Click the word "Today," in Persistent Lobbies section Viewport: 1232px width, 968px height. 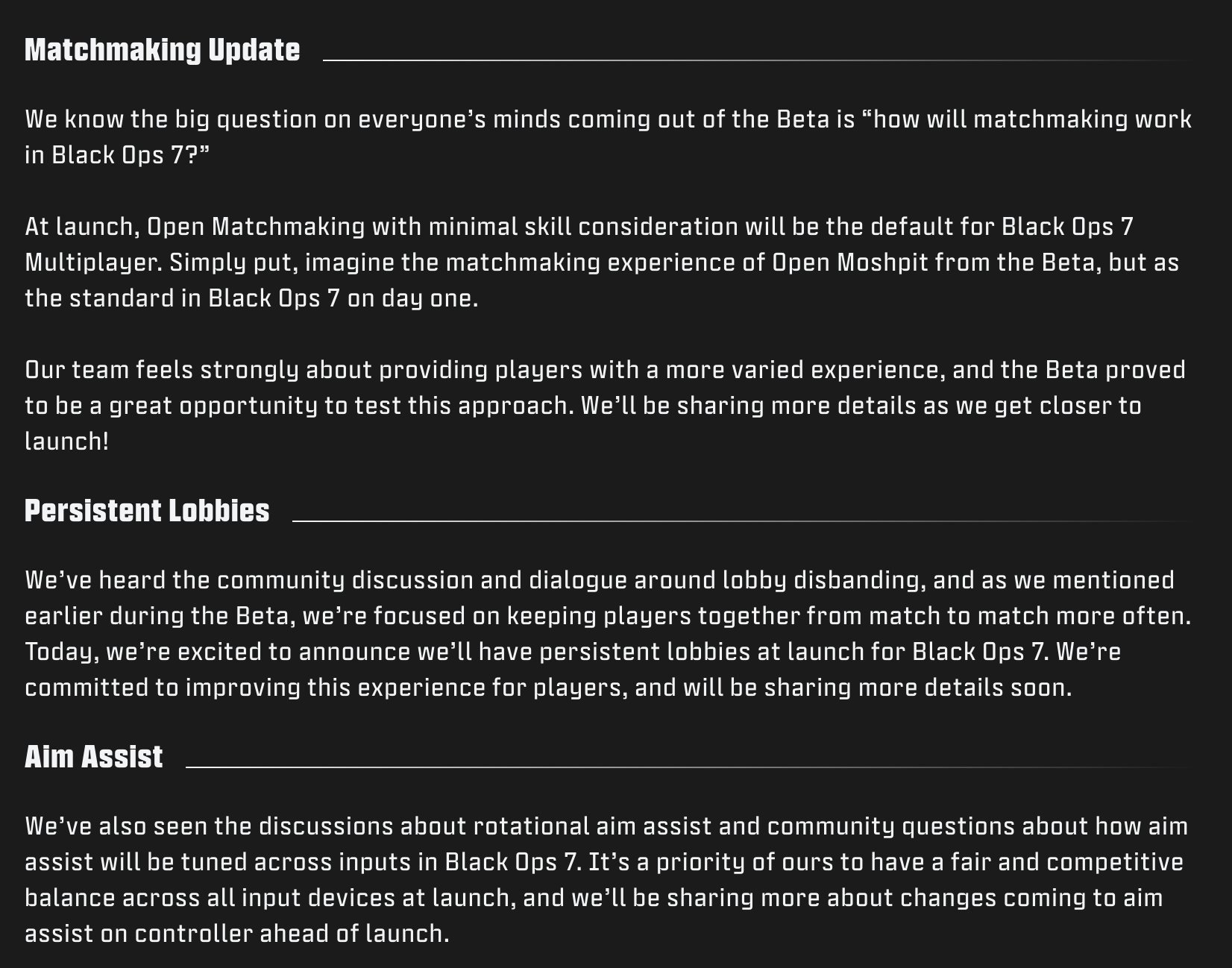click(x=61, y=651)
